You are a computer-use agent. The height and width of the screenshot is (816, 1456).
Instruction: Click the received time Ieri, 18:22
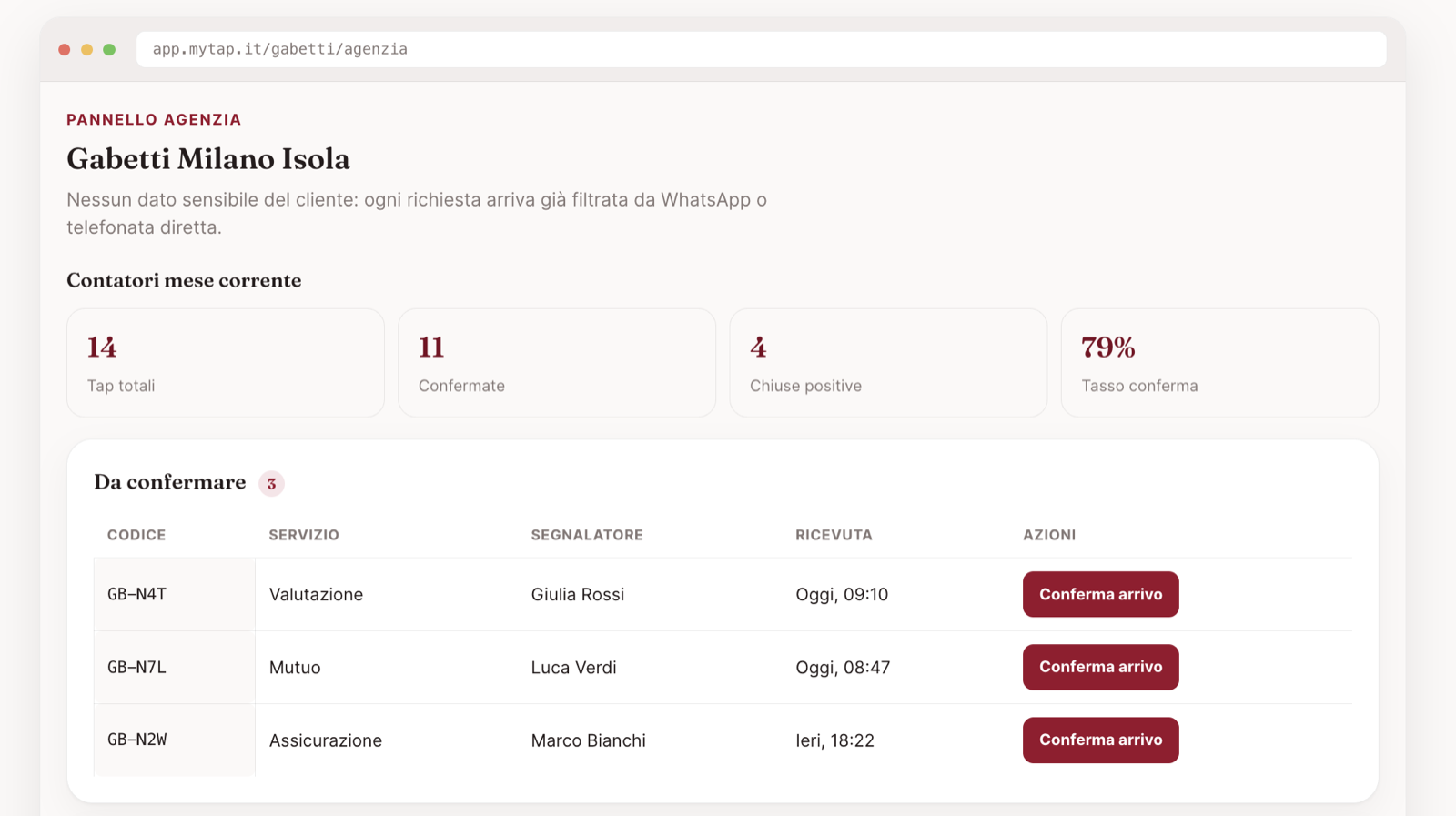834,740
